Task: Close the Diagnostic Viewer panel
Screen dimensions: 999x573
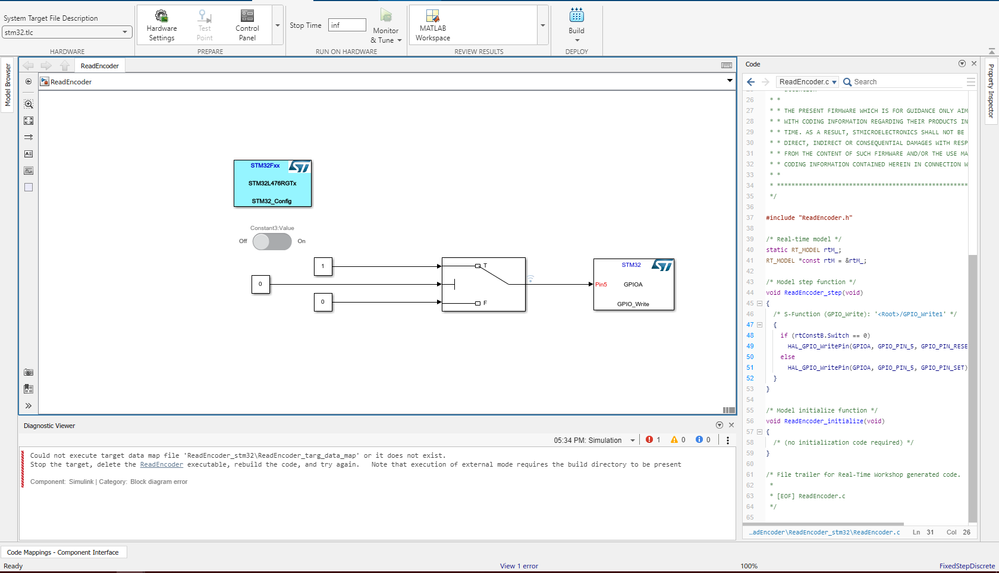Action: click(731, 425)
